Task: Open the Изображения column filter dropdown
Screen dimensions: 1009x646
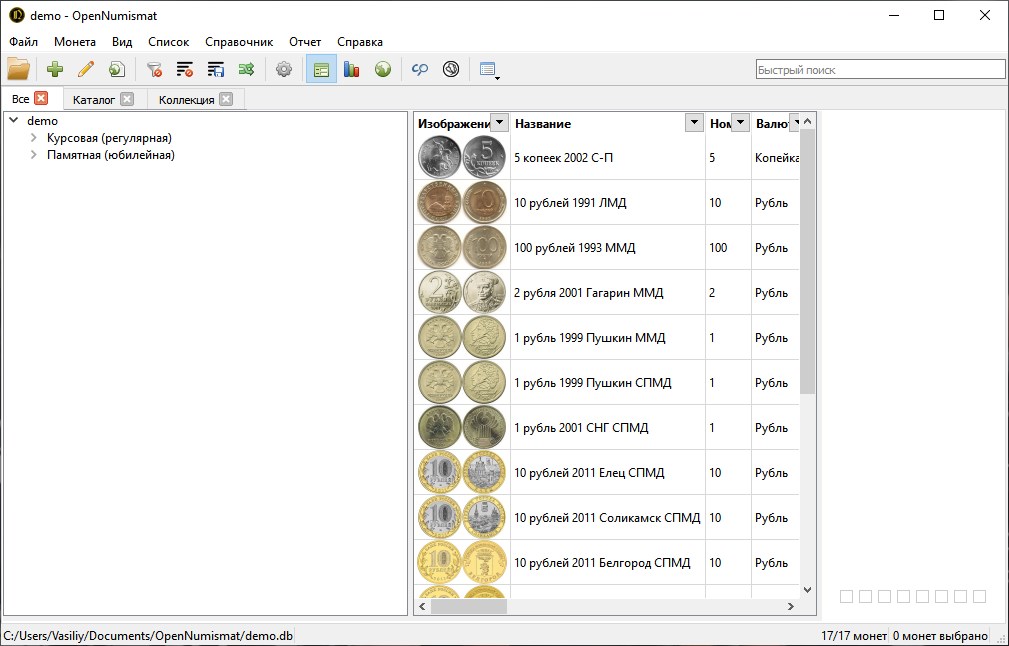Action: coord(499,123)
